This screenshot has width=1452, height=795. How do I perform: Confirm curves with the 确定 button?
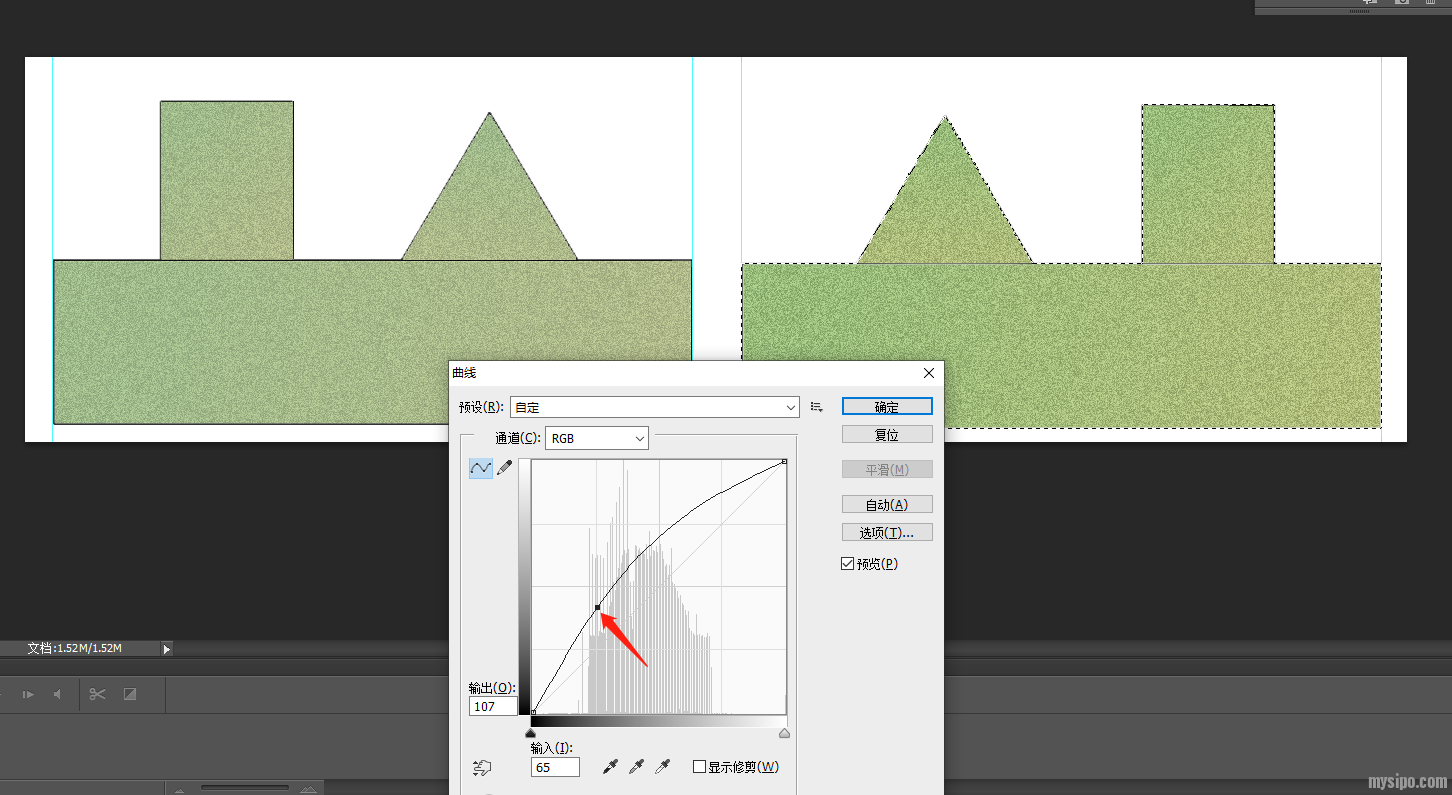886,406
